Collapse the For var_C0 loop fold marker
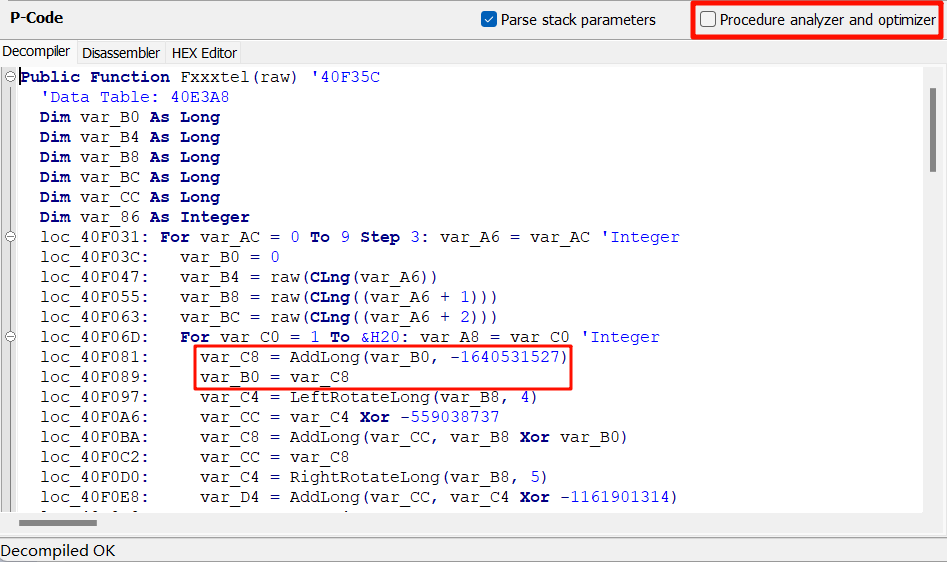This screenshot has width=947, height=562. tap(10, 337)
